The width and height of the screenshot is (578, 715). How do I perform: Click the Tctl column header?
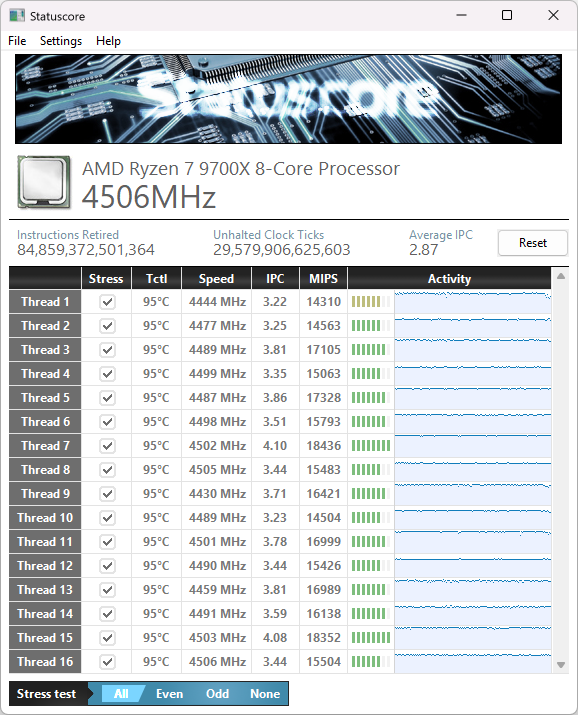156,279
